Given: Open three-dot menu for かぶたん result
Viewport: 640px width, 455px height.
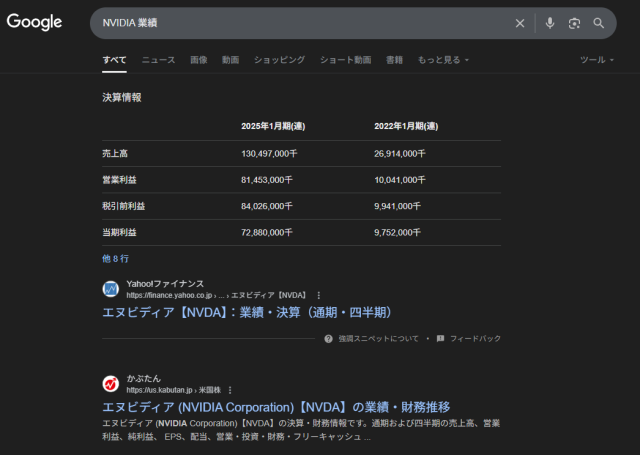Looking at the screenshot, I should [x=229, y=390].
